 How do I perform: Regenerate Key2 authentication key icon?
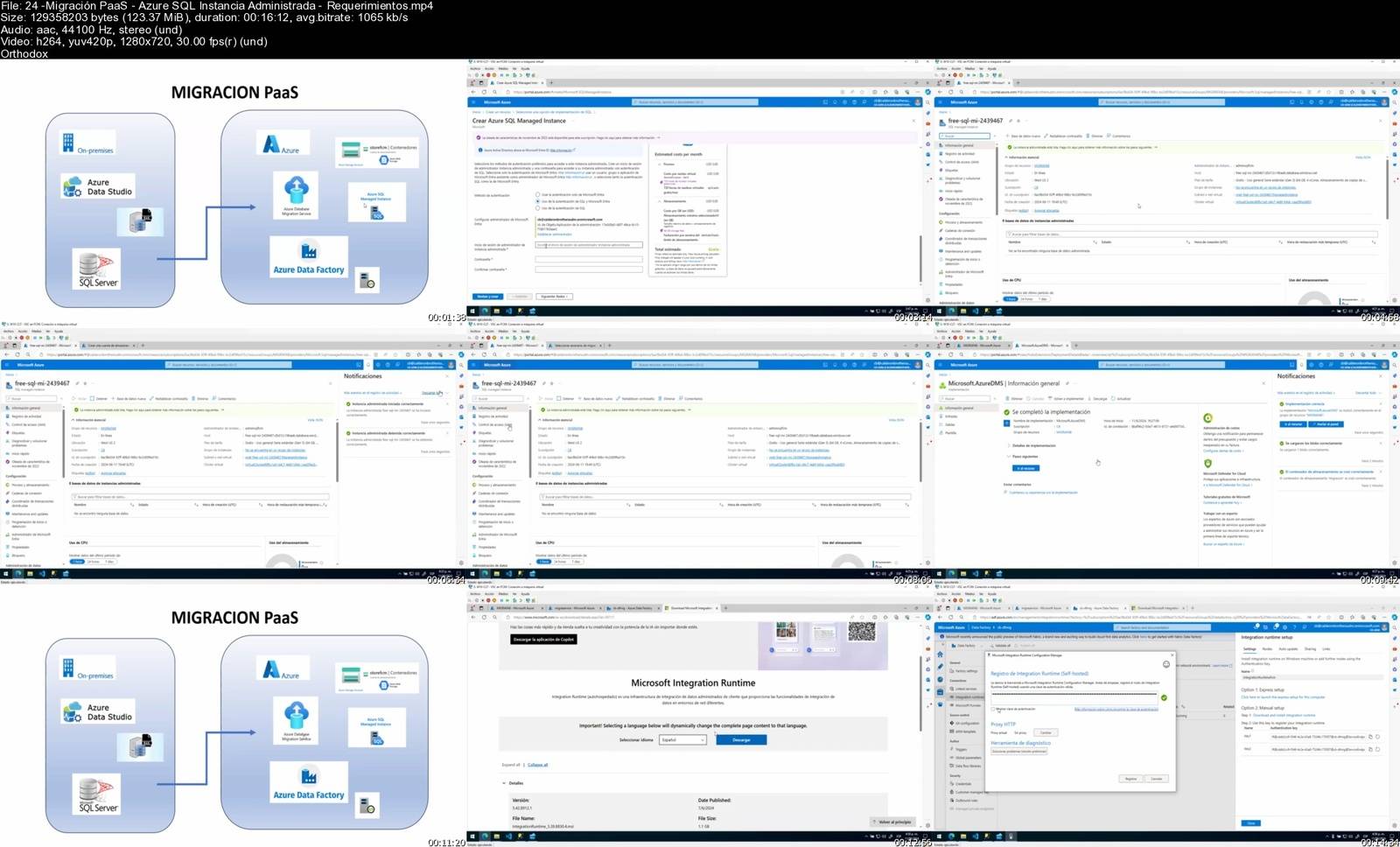click(1377, 749)
